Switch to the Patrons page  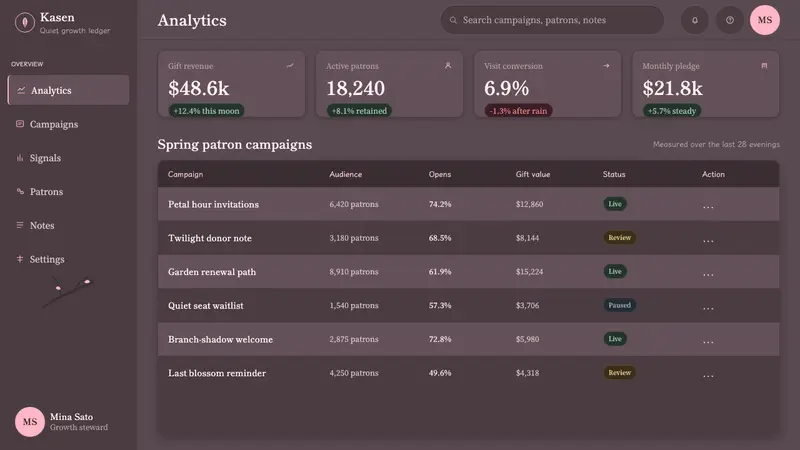click(x=68, y=191)
